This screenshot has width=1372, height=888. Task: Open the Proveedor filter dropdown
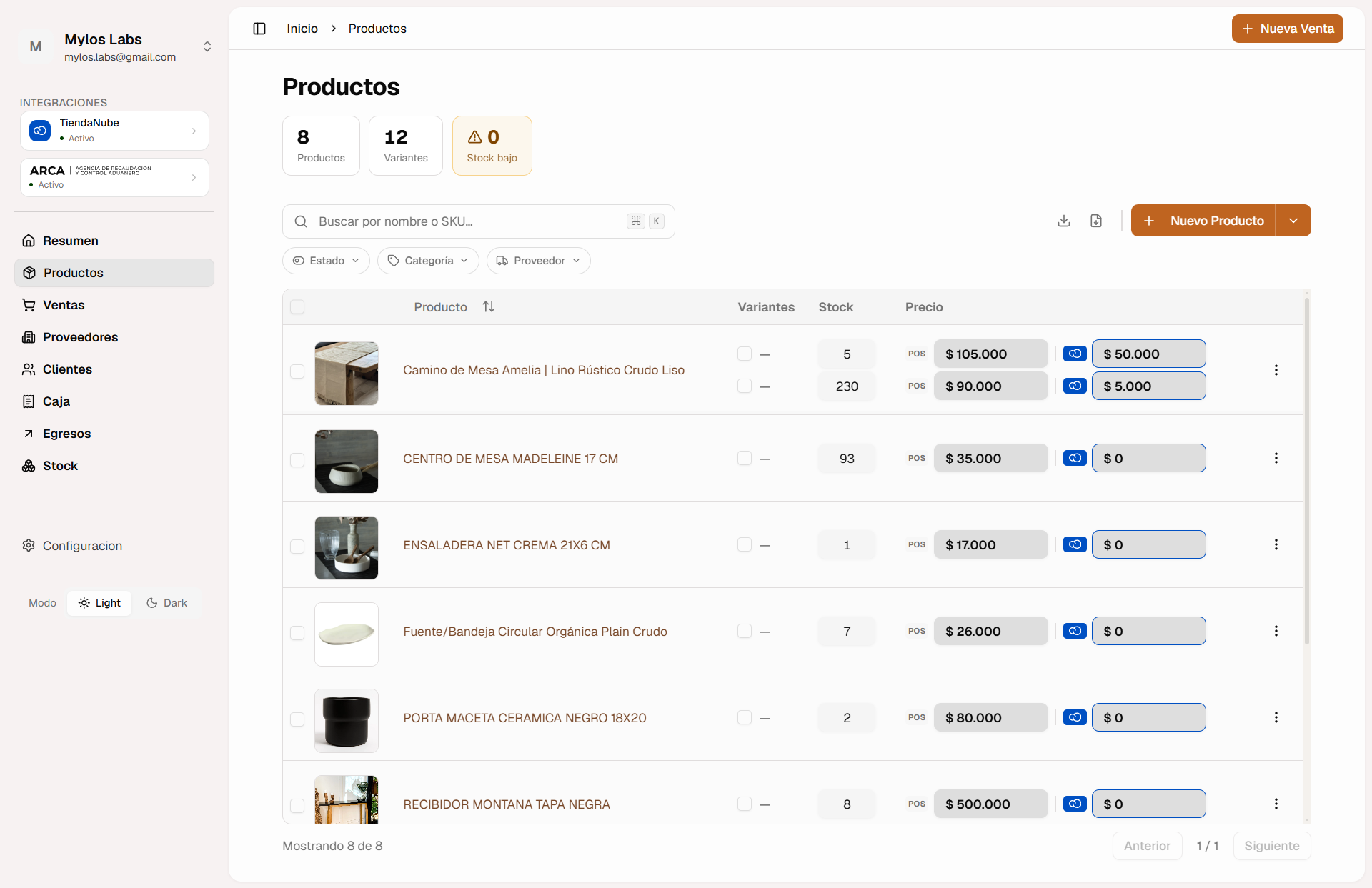click(539, 261)
